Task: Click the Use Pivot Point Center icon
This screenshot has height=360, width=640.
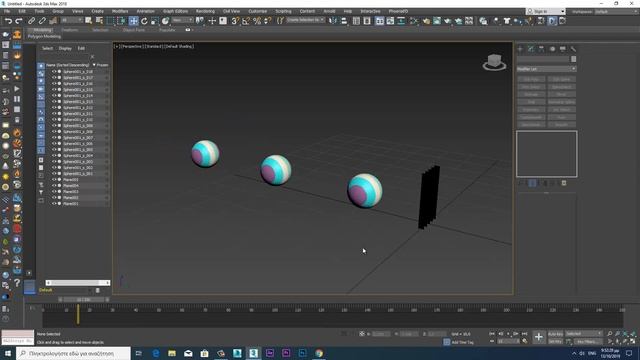Action: (x=200, y=21)
